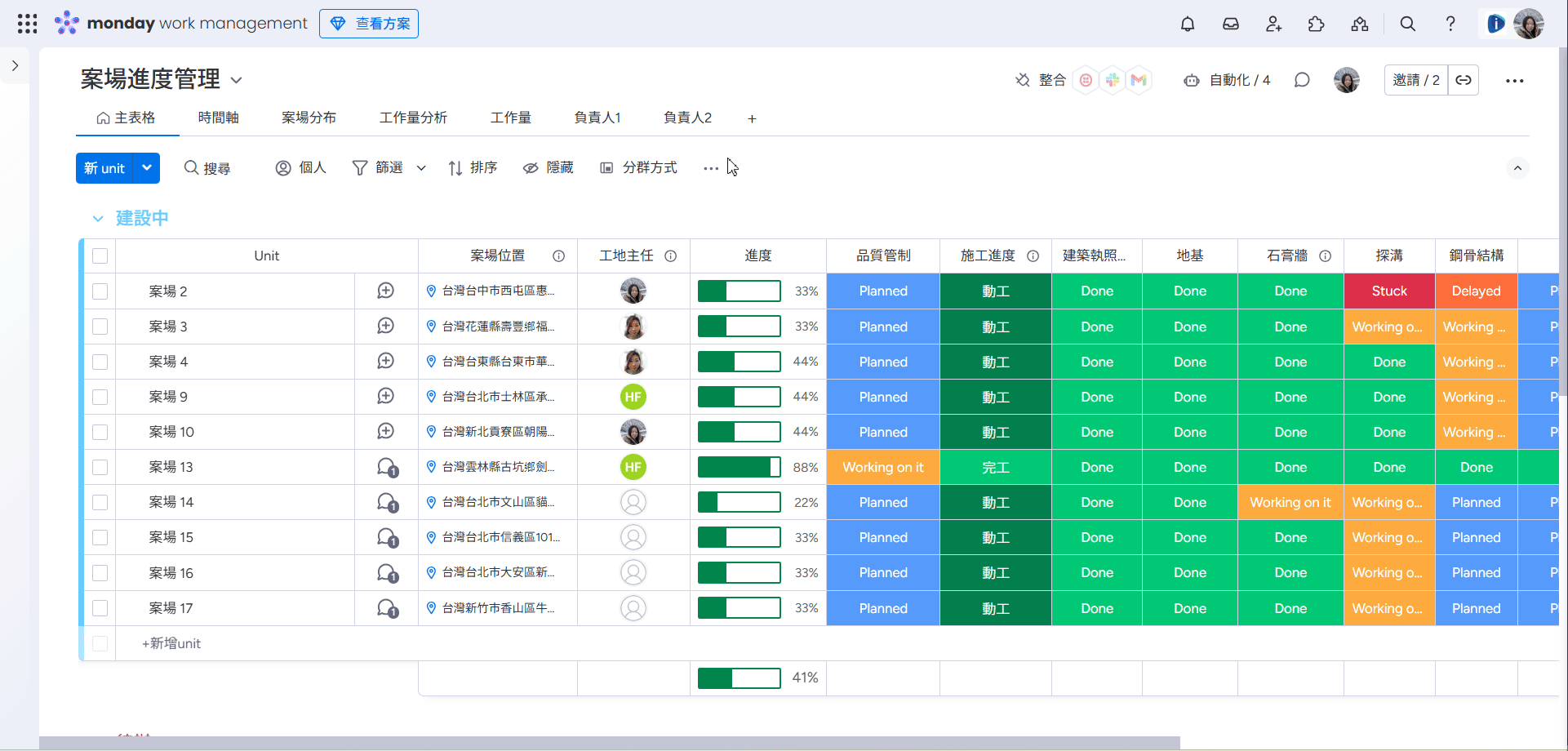
Task: Click the profile avatar in top right
Action: click(x=1529, y=24)
